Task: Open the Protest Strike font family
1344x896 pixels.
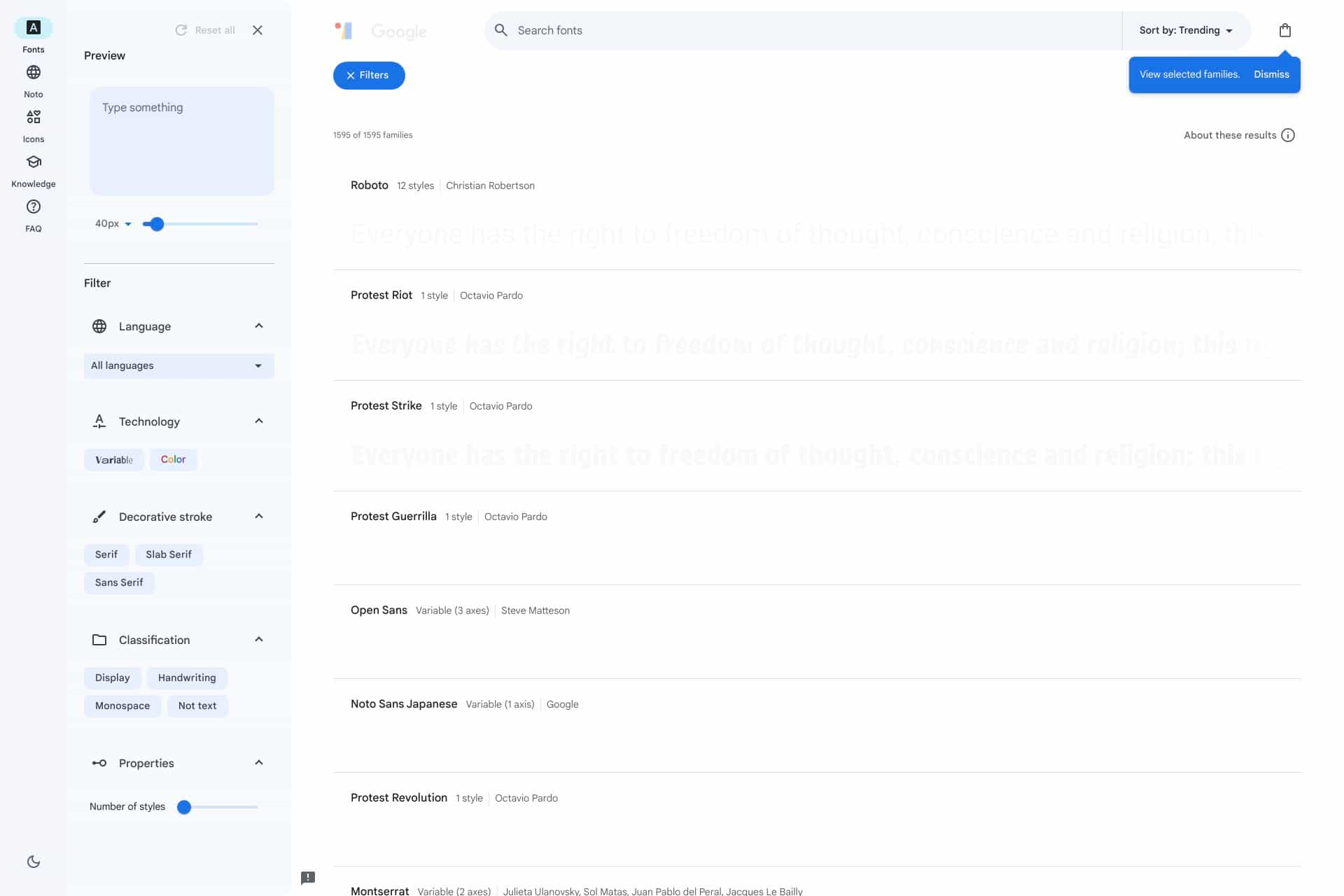Action: pos(386,406)
